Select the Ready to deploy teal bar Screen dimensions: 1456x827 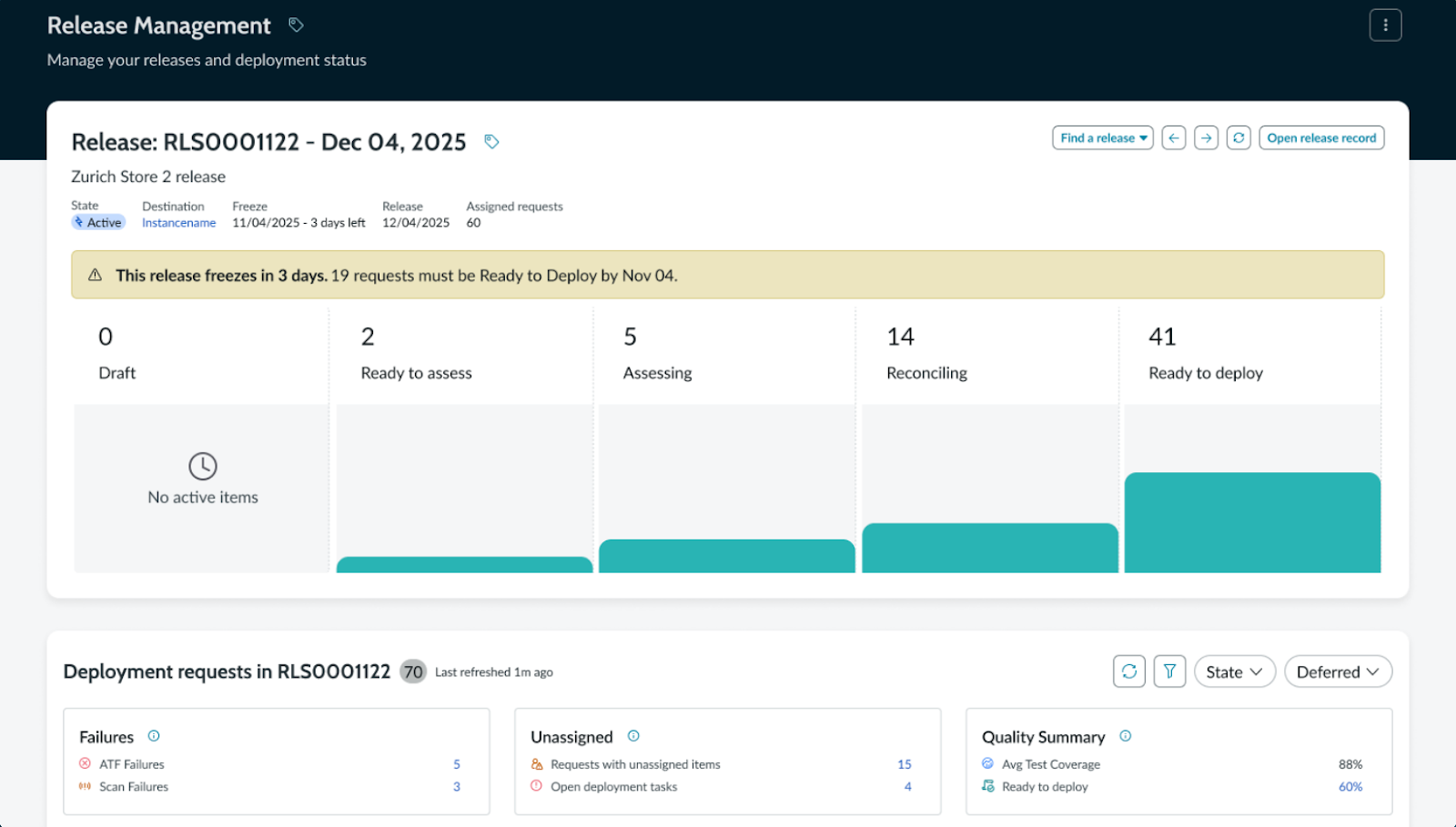click(x=1252, y=522)
